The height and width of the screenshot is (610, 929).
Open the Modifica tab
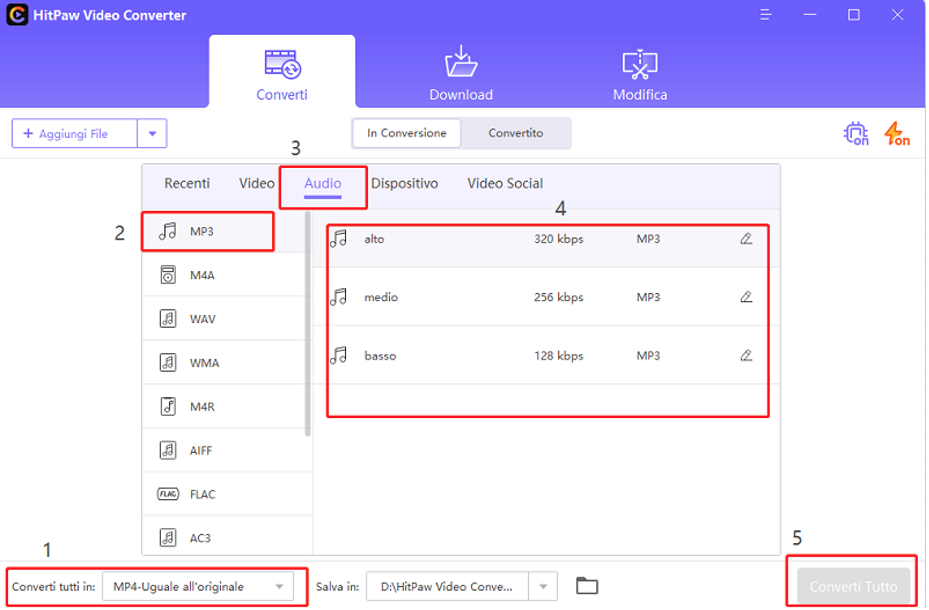tap(640, 75)
